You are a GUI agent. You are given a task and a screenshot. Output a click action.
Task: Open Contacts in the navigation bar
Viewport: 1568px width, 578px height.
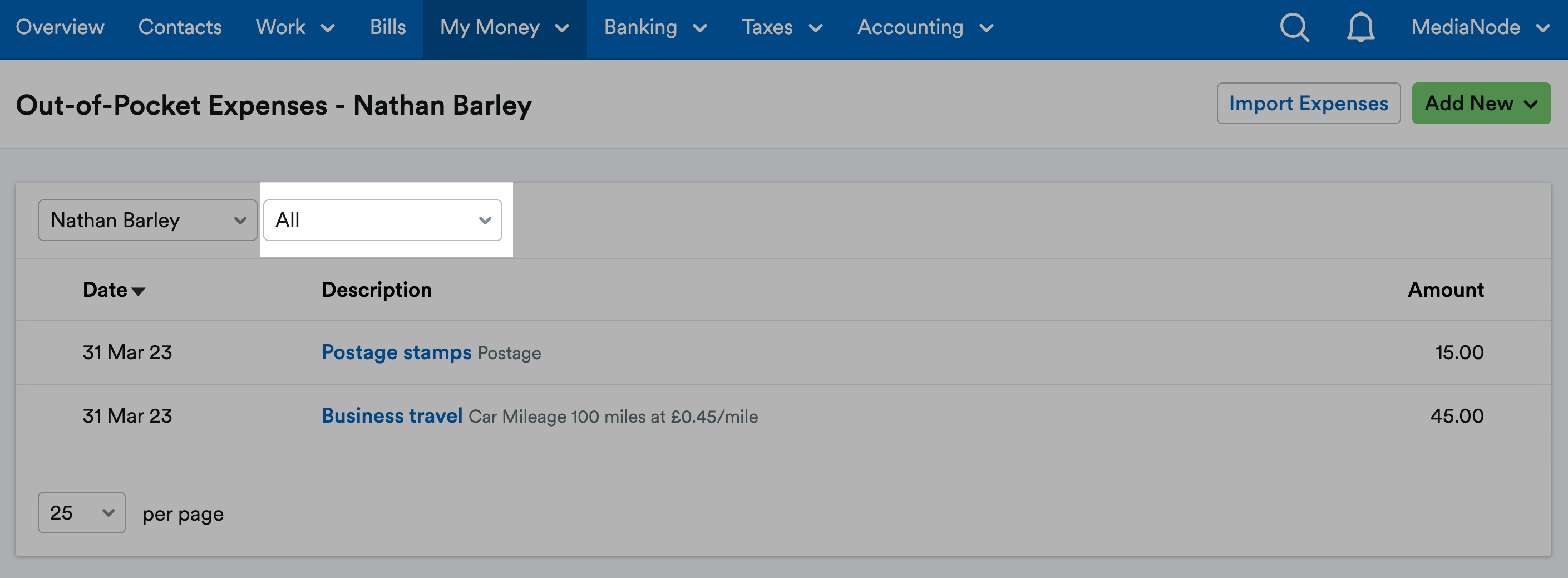click(x=180, y=27)
